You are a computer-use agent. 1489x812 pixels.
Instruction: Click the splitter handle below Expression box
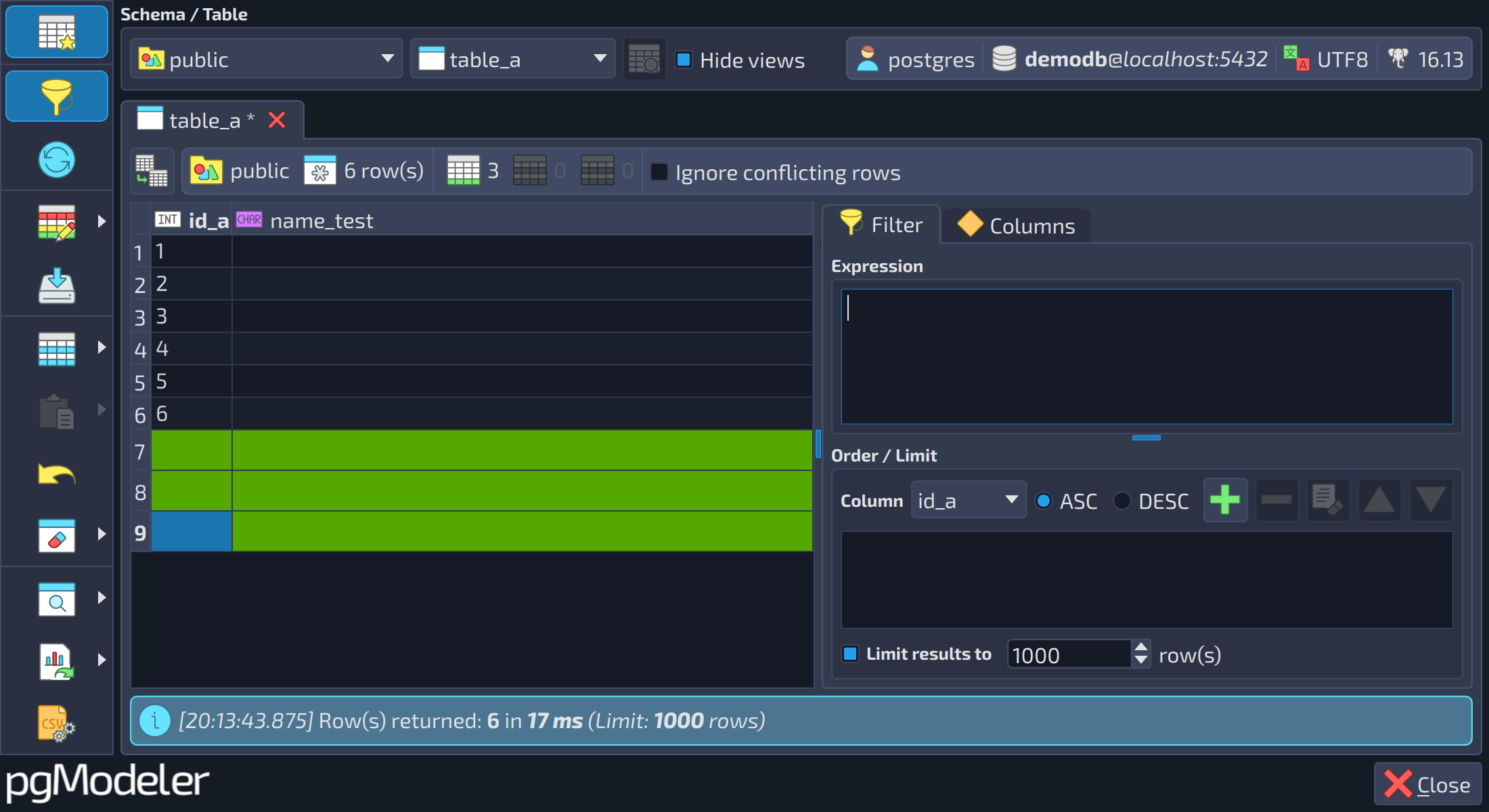click(1147, 438)
